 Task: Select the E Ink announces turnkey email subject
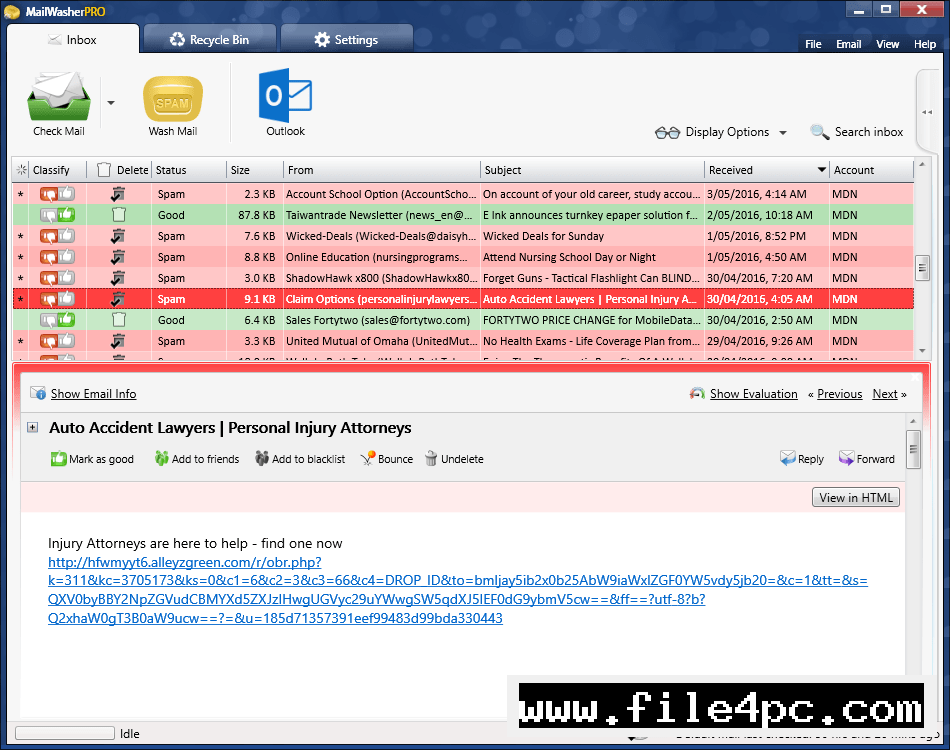tap(590, 215)
